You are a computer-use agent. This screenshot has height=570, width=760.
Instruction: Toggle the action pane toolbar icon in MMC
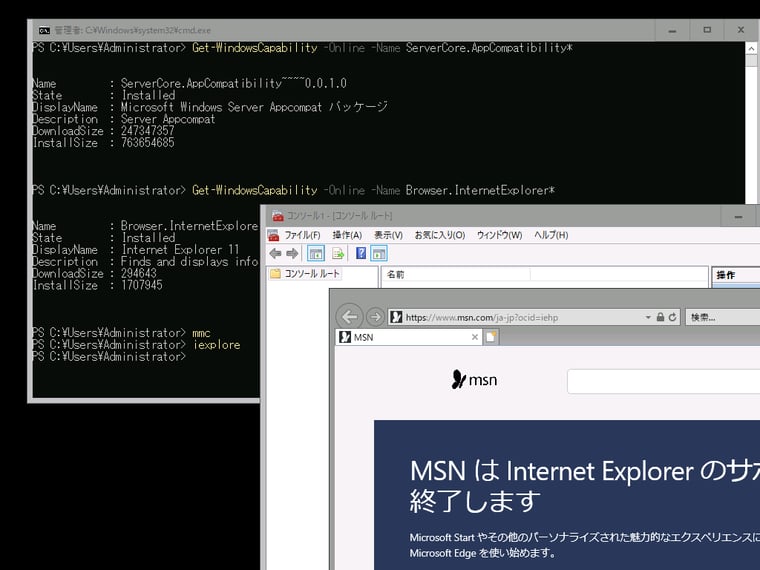(379, 253)
